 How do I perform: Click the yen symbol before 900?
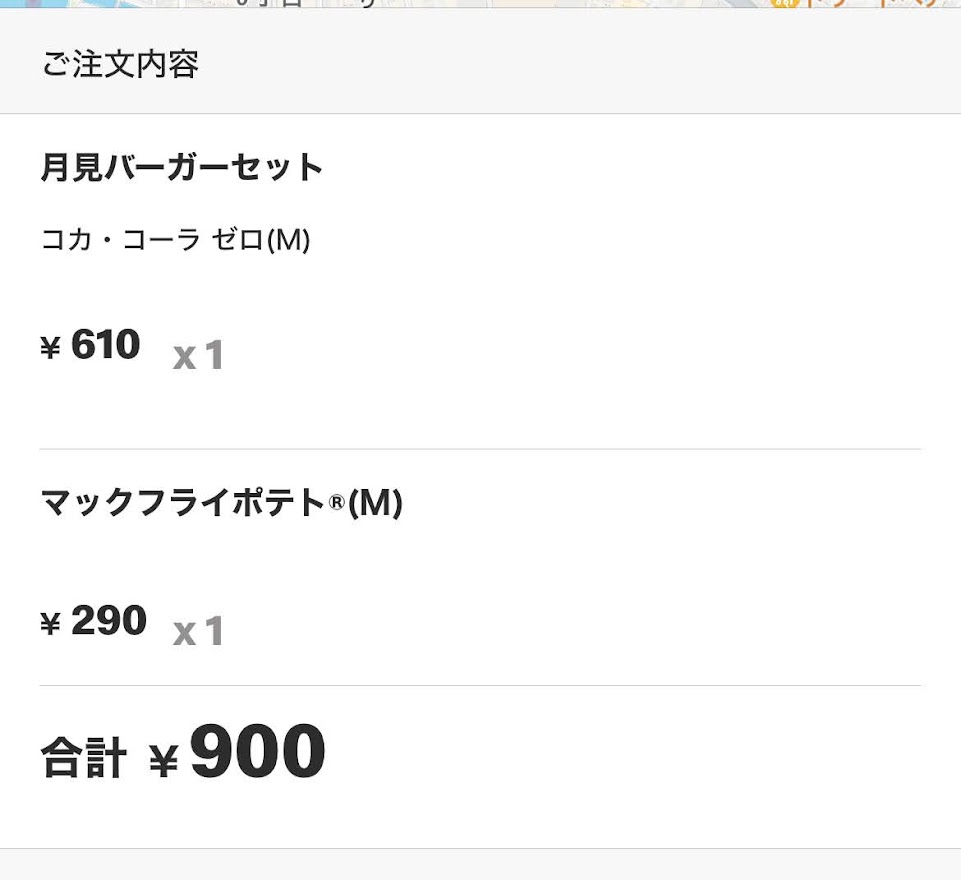[x=163, y=762]
